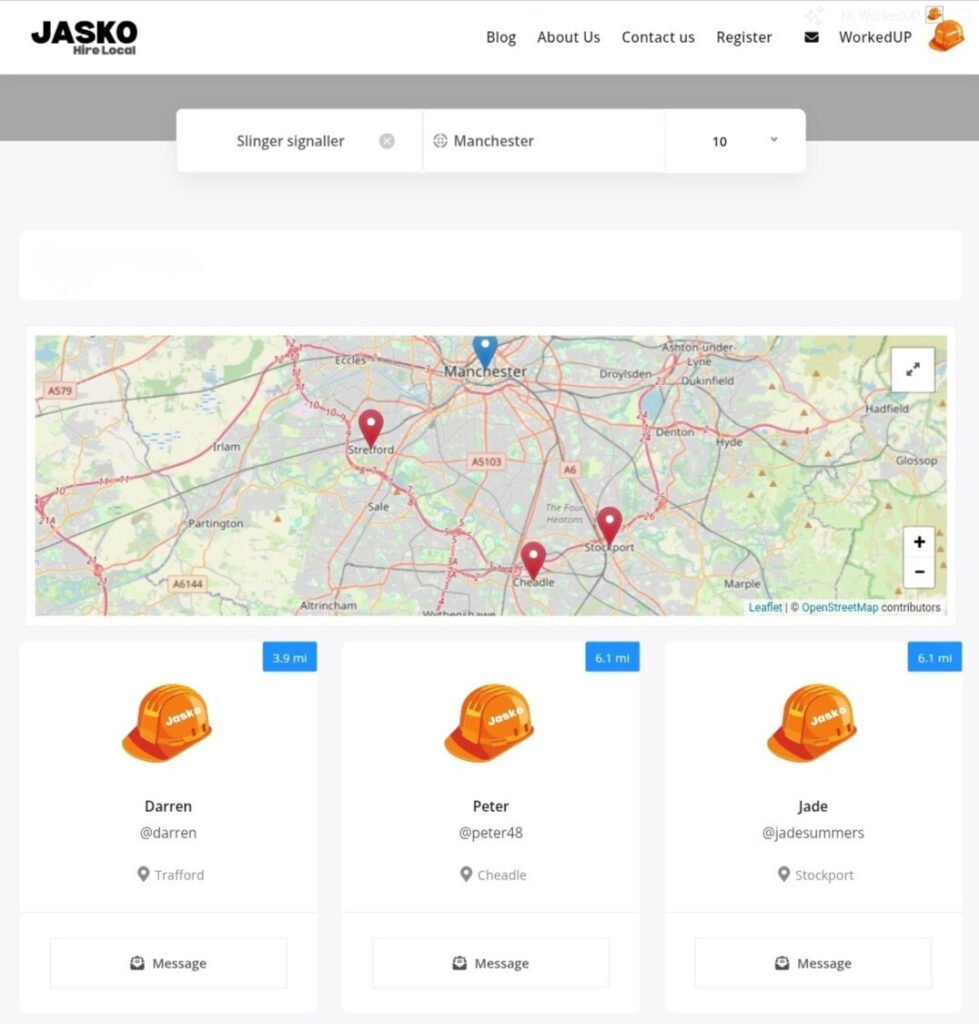Send a message to Peter
Image resolution: width=979 pixels, height=1024 pixels.
[490, 963]
